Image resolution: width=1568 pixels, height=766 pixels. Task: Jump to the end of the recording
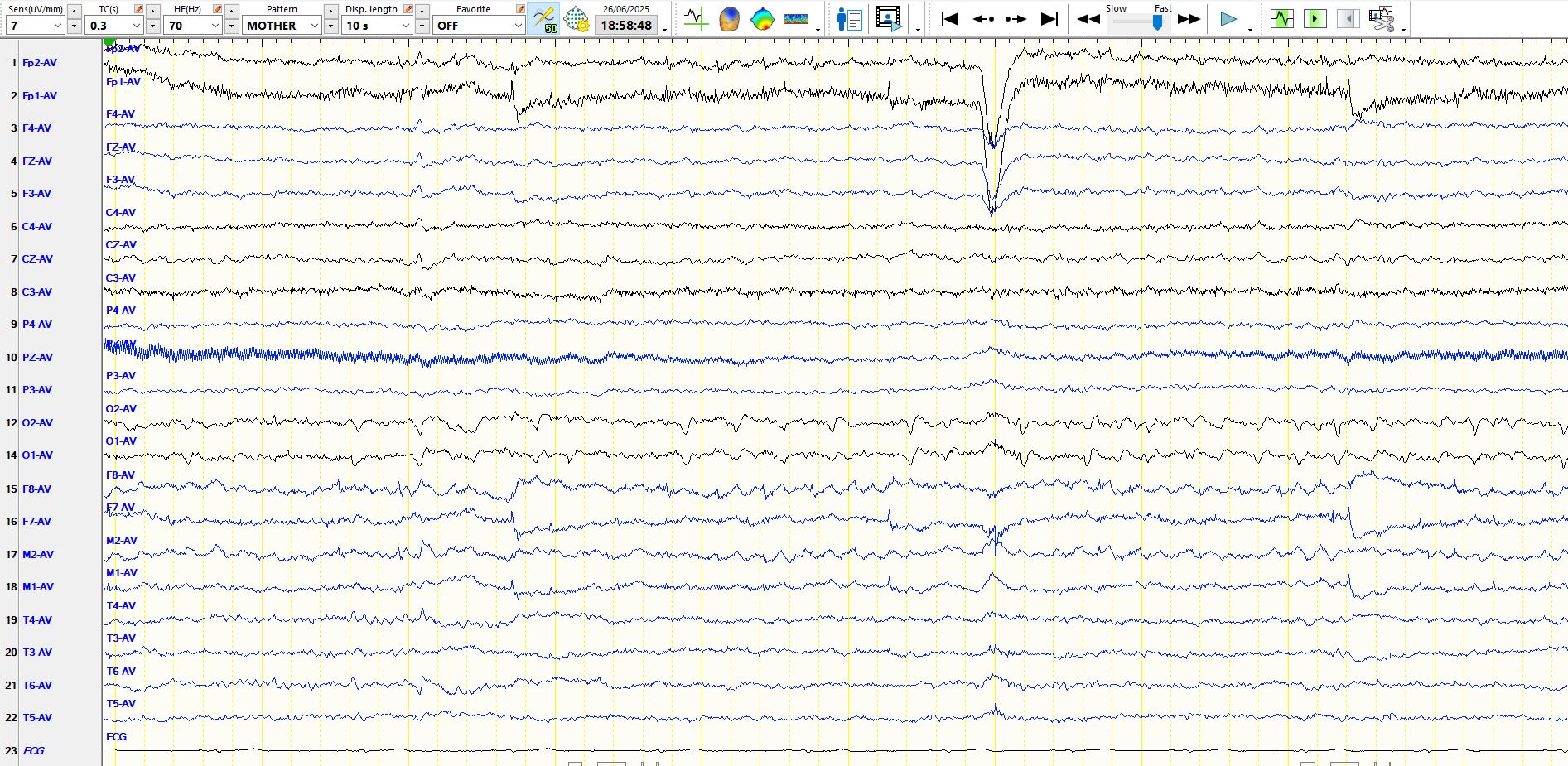pos(1049,19)
